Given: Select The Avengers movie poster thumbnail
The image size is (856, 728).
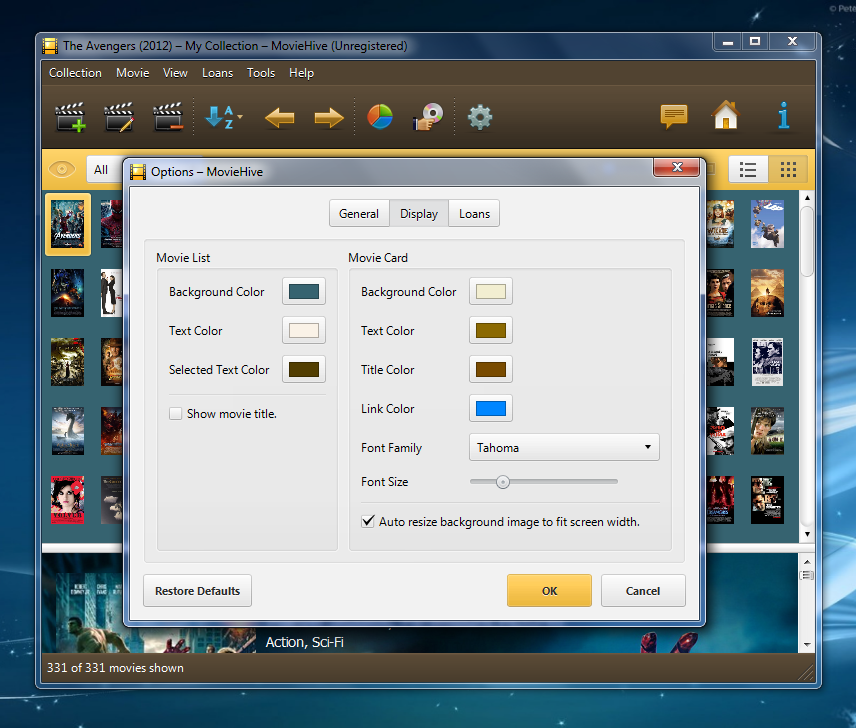Looking at the screenshot, I should click(x=68, y=224).
